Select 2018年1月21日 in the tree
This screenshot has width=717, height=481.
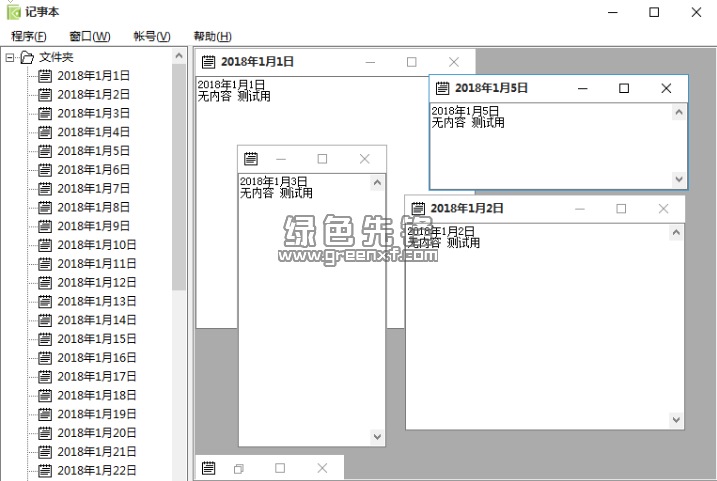coord(96,452)
